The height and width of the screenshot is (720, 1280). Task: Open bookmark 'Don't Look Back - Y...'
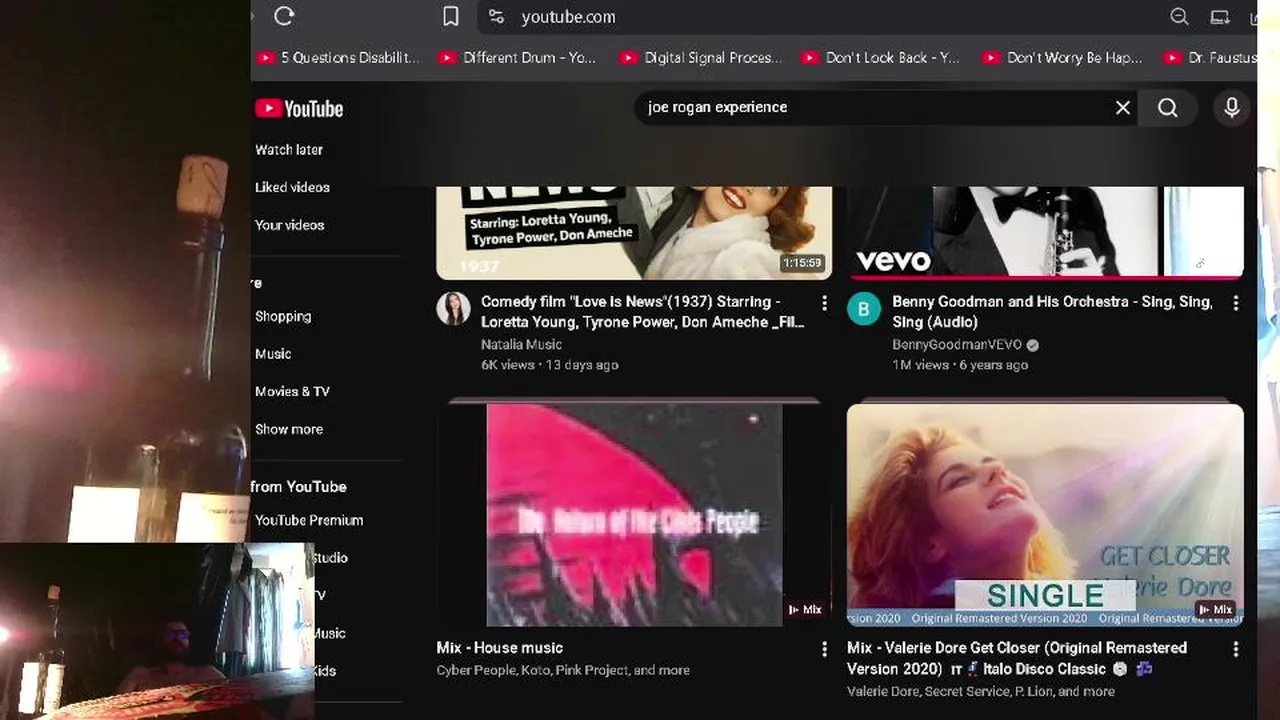tap(880, 58)
